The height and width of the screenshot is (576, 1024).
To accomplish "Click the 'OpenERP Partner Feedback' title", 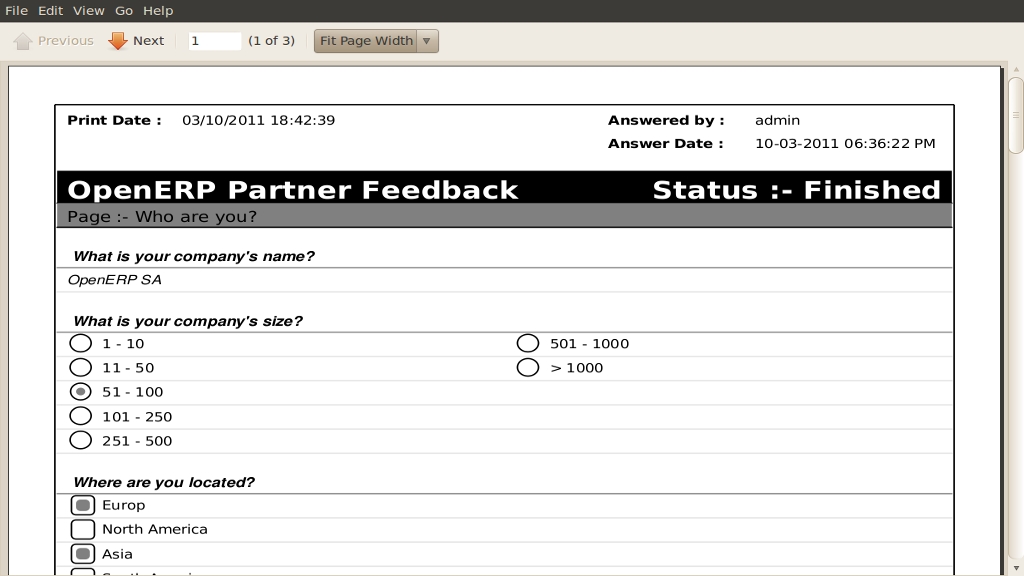I will point(293,190).
